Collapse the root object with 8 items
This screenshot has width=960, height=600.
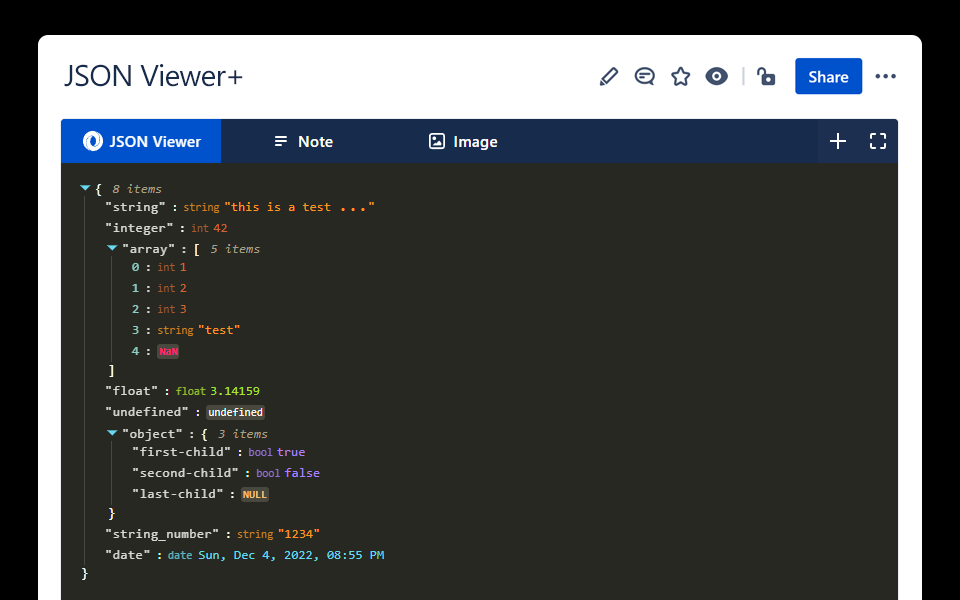tap(85, 188)
